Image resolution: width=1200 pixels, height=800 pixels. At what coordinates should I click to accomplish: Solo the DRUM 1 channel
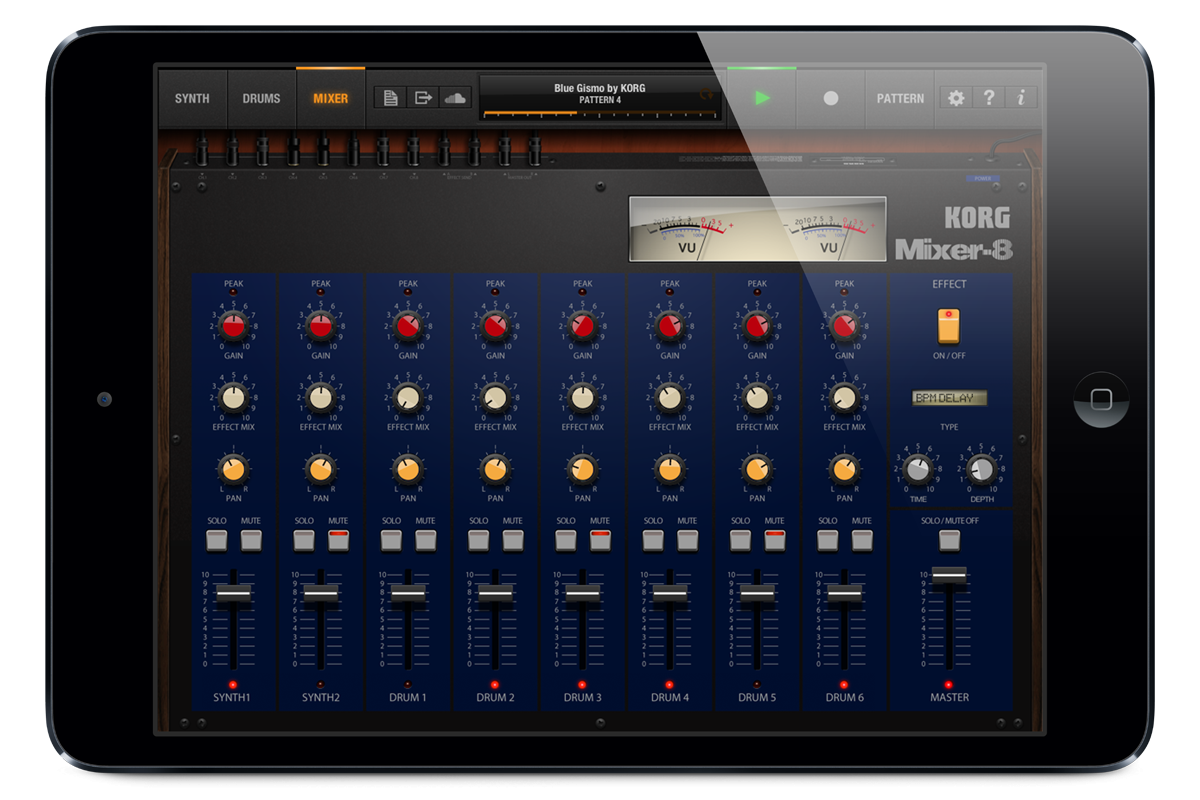coord(391,540)
